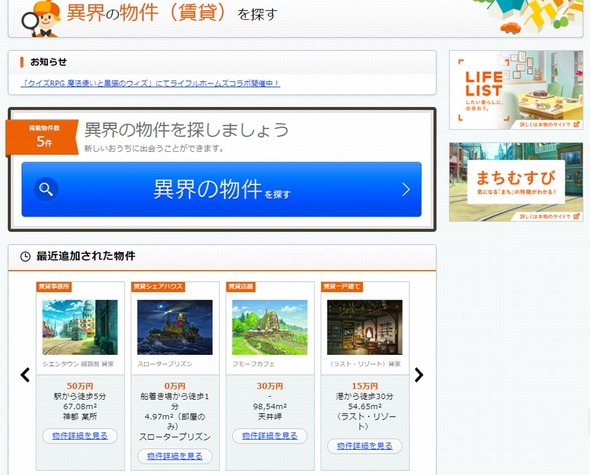
Task: Click the 50万円 price text
Action: (x=80, y=386)
